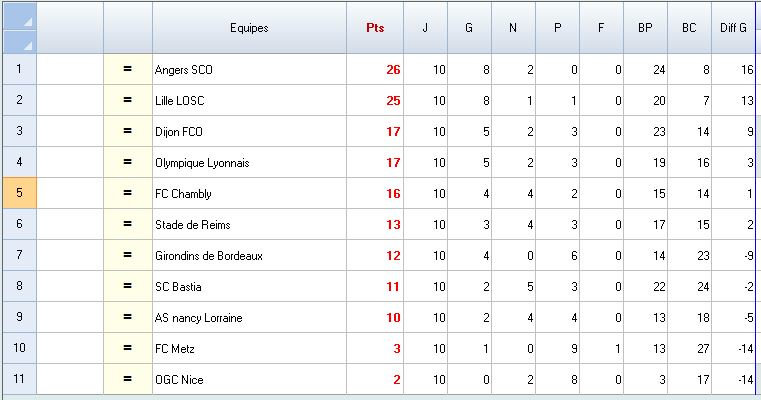761x400 pixels.
Task: Click the upper select-all corner triangle
Action: pyautogui.click(x=28, y=21)
